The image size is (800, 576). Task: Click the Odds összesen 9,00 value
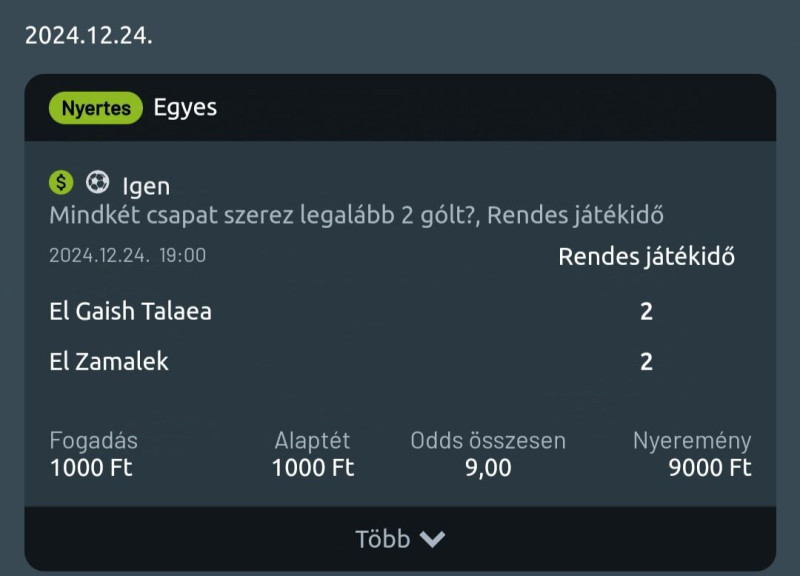488,468
